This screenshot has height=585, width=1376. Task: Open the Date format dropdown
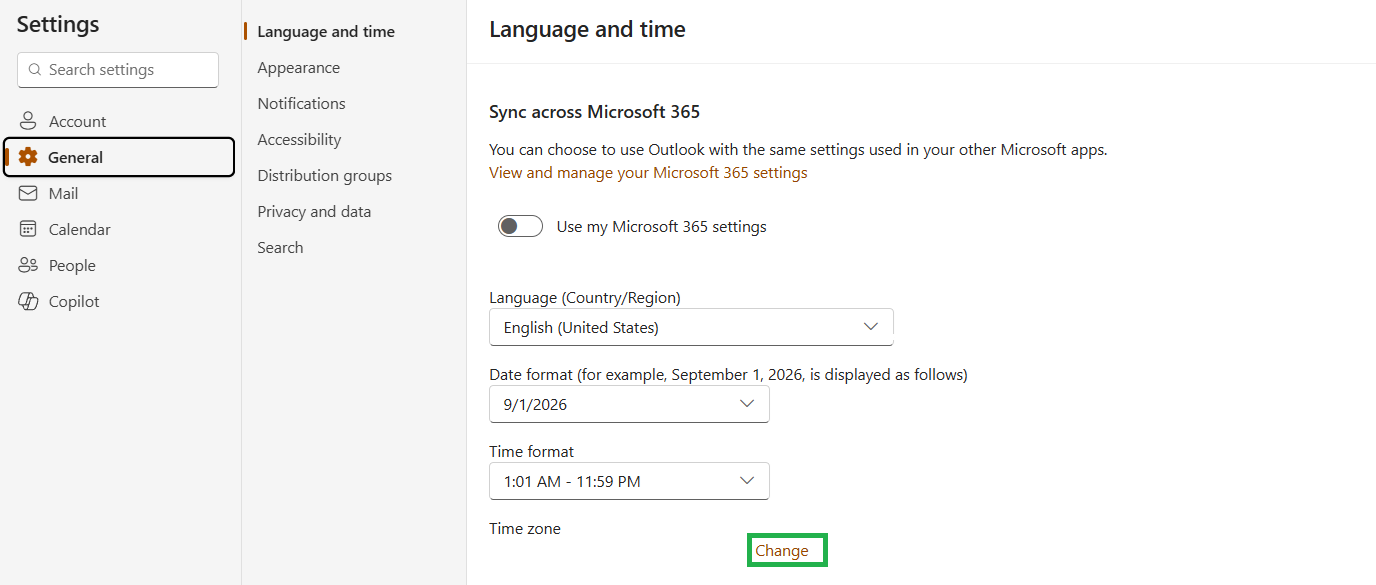click(x=629, y=404)
